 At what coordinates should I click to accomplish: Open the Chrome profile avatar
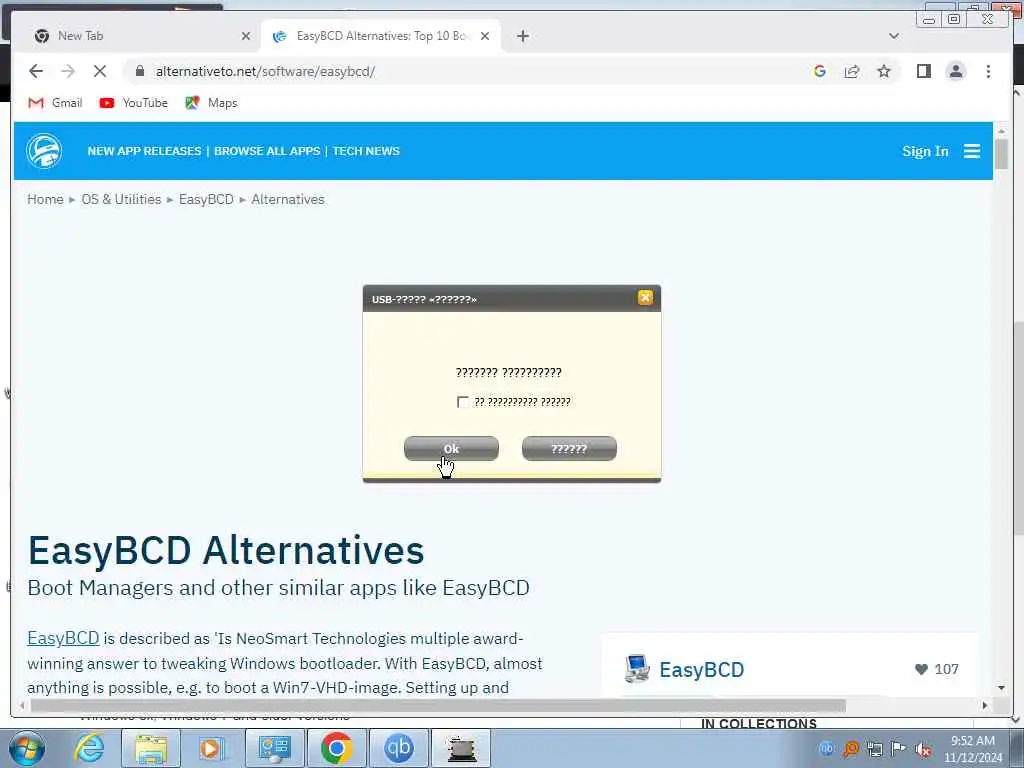click(955, 71)
